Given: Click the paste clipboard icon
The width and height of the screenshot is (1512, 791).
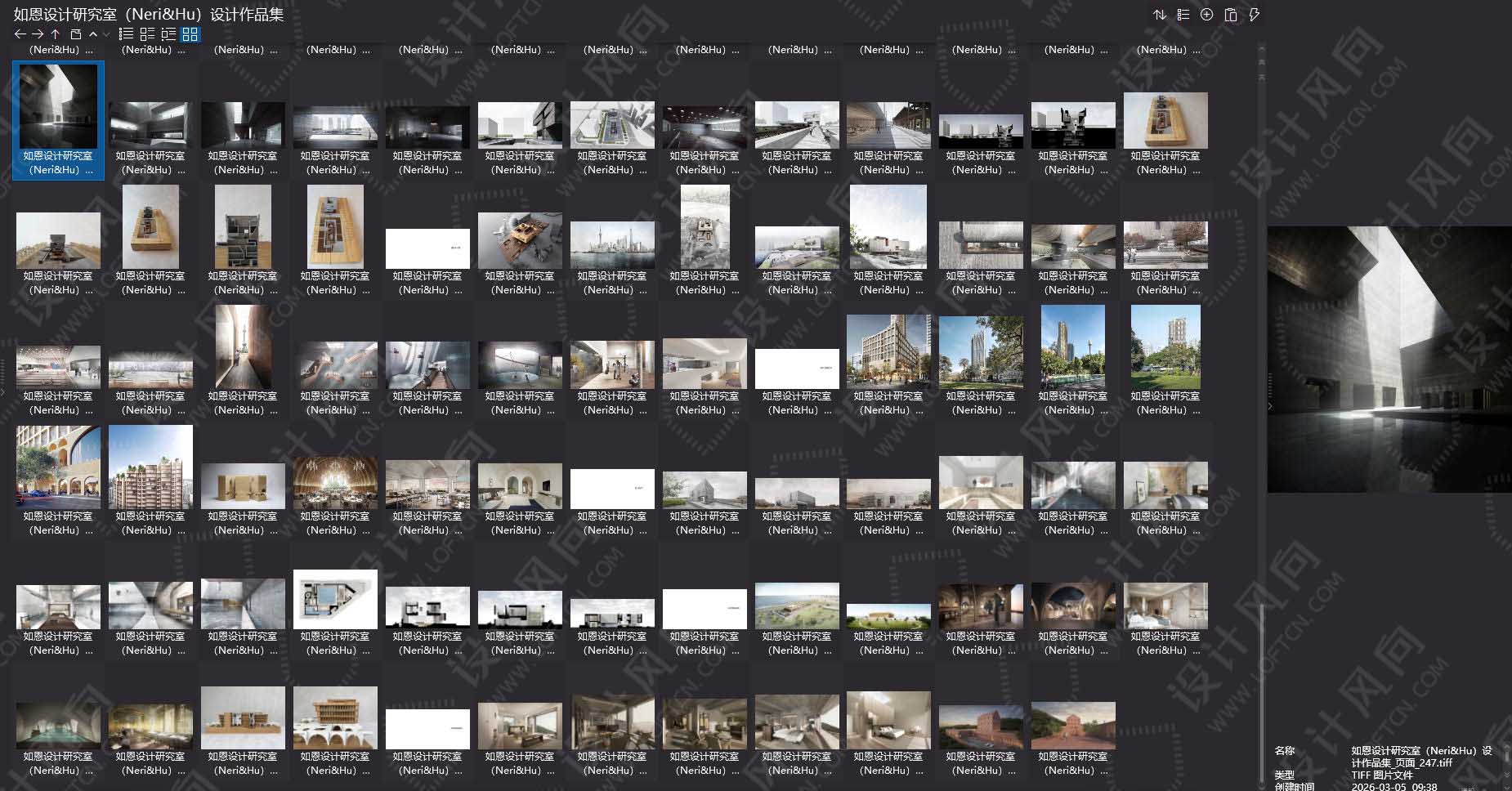Looking at the screenshot, I should tap(1230, 14).
